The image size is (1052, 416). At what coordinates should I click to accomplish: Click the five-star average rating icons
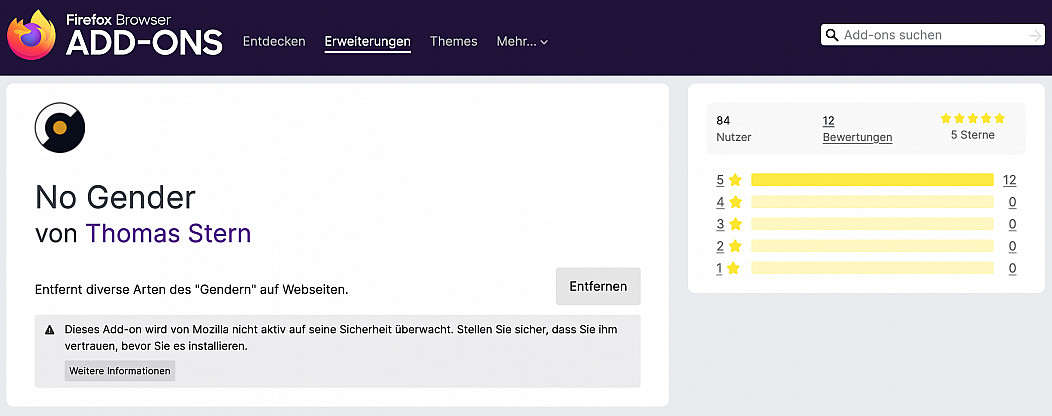coord(972,118)
